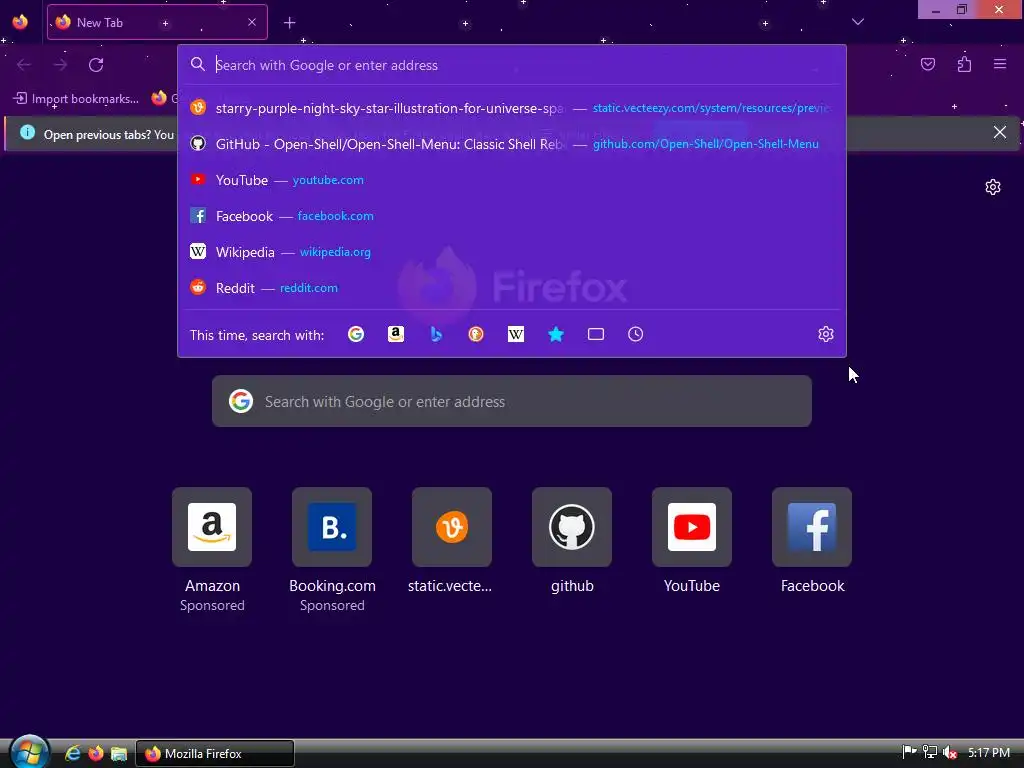Open the list all tabs chevron

click(x=858, y=22)
